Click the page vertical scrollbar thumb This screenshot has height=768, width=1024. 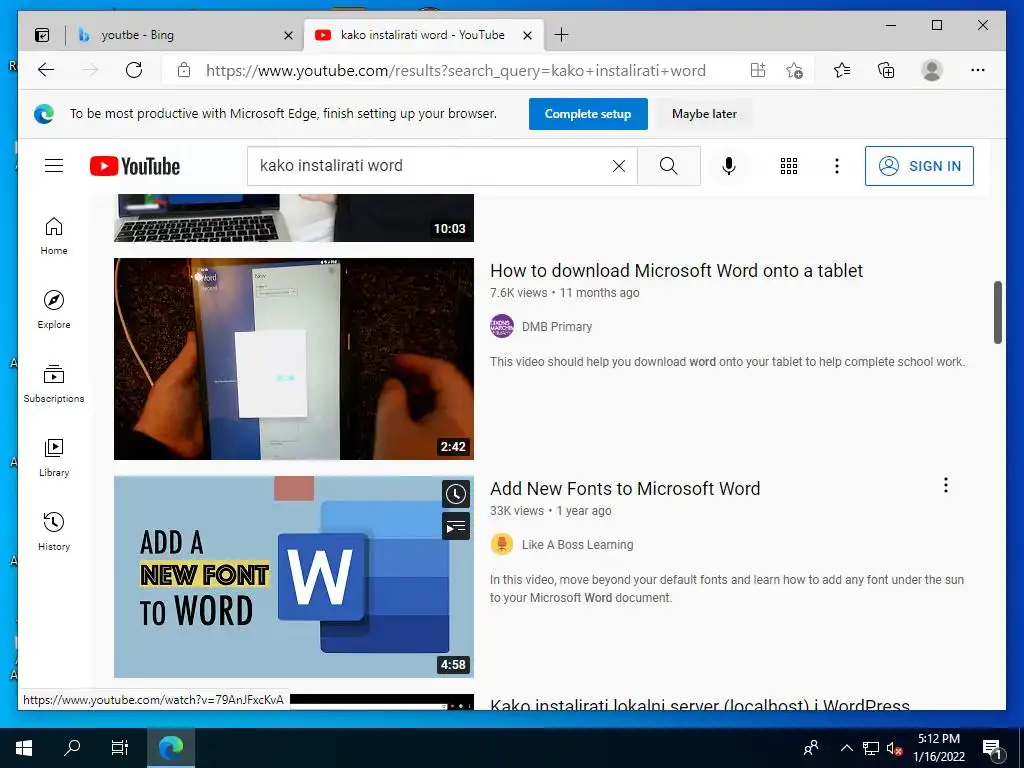click(x=997, y=312)
